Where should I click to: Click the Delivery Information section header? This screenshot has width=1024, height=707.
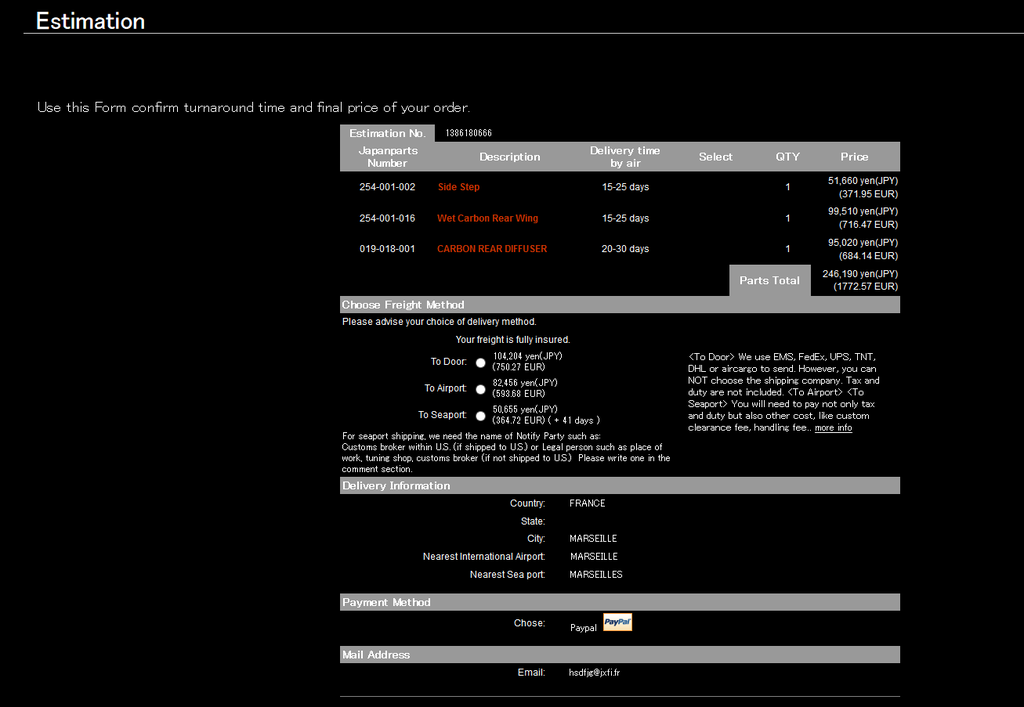pos(396,486)
